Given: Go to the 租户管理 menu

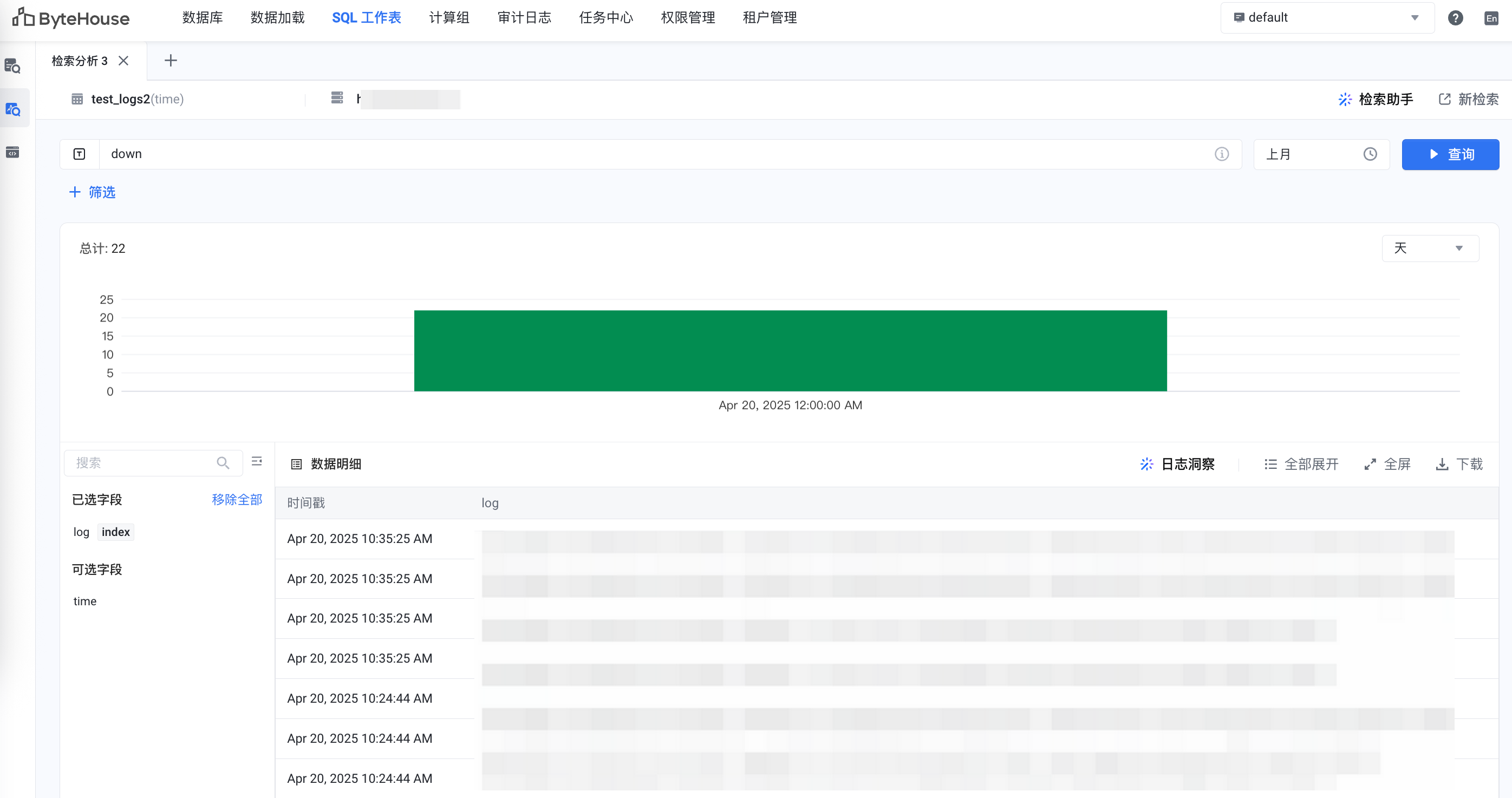Looking at the screenshot, I should tap(770, 18).
